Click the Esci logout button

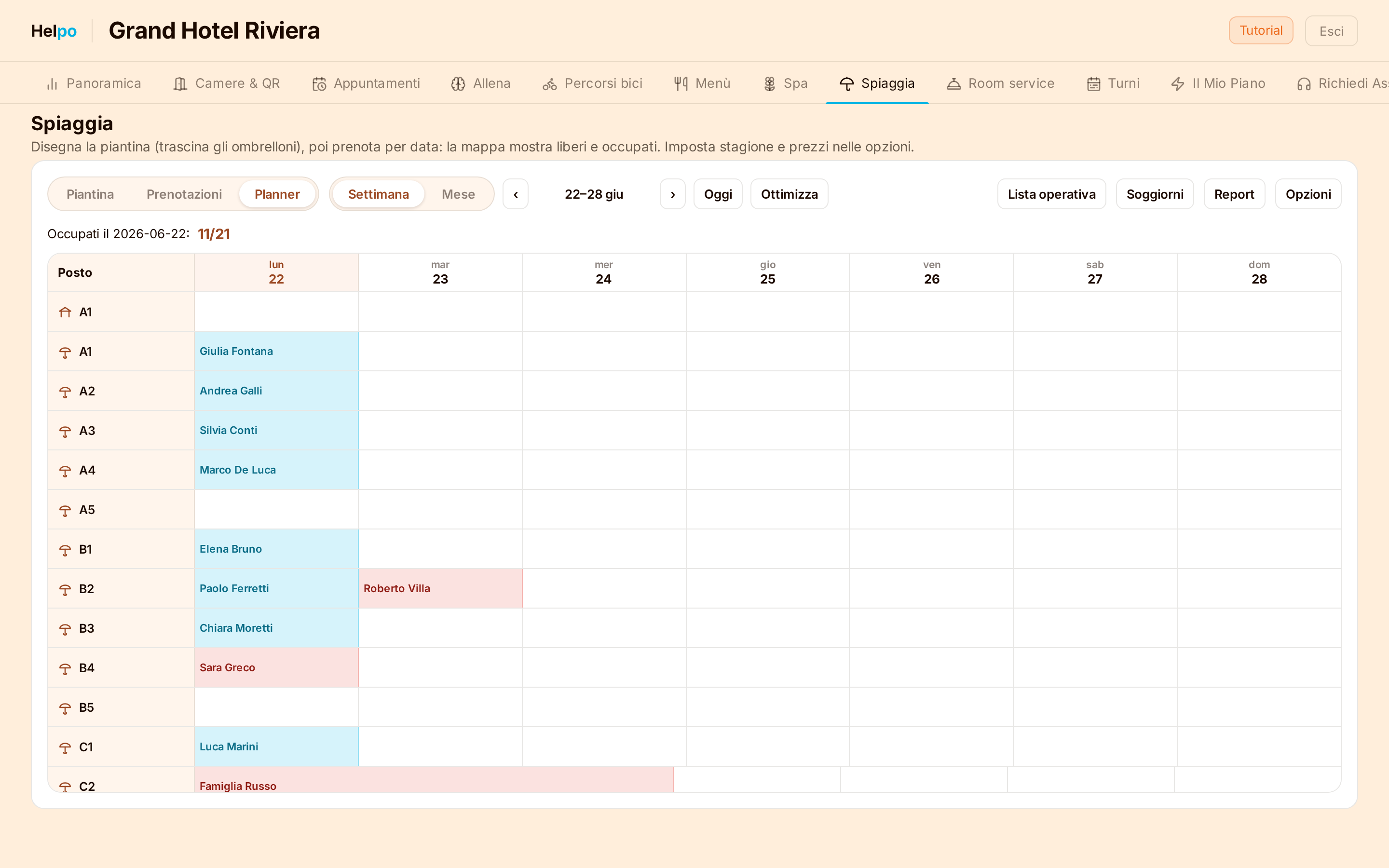tap(1331, 31)
